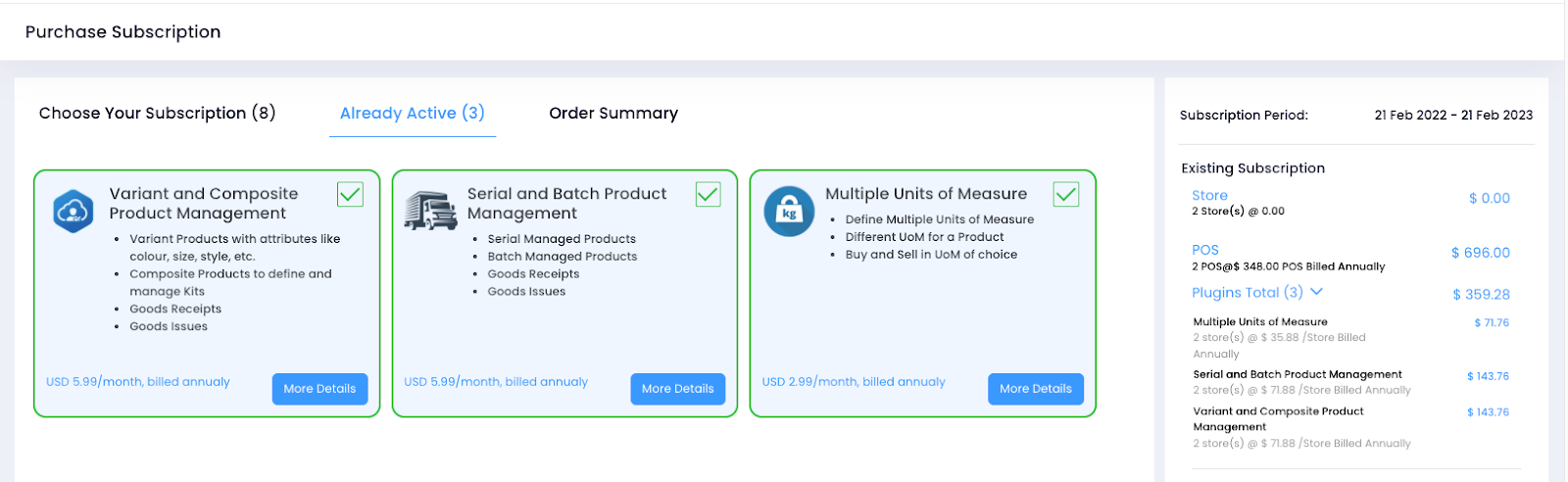View More Details for Variant and Composite

pos(319,389)
